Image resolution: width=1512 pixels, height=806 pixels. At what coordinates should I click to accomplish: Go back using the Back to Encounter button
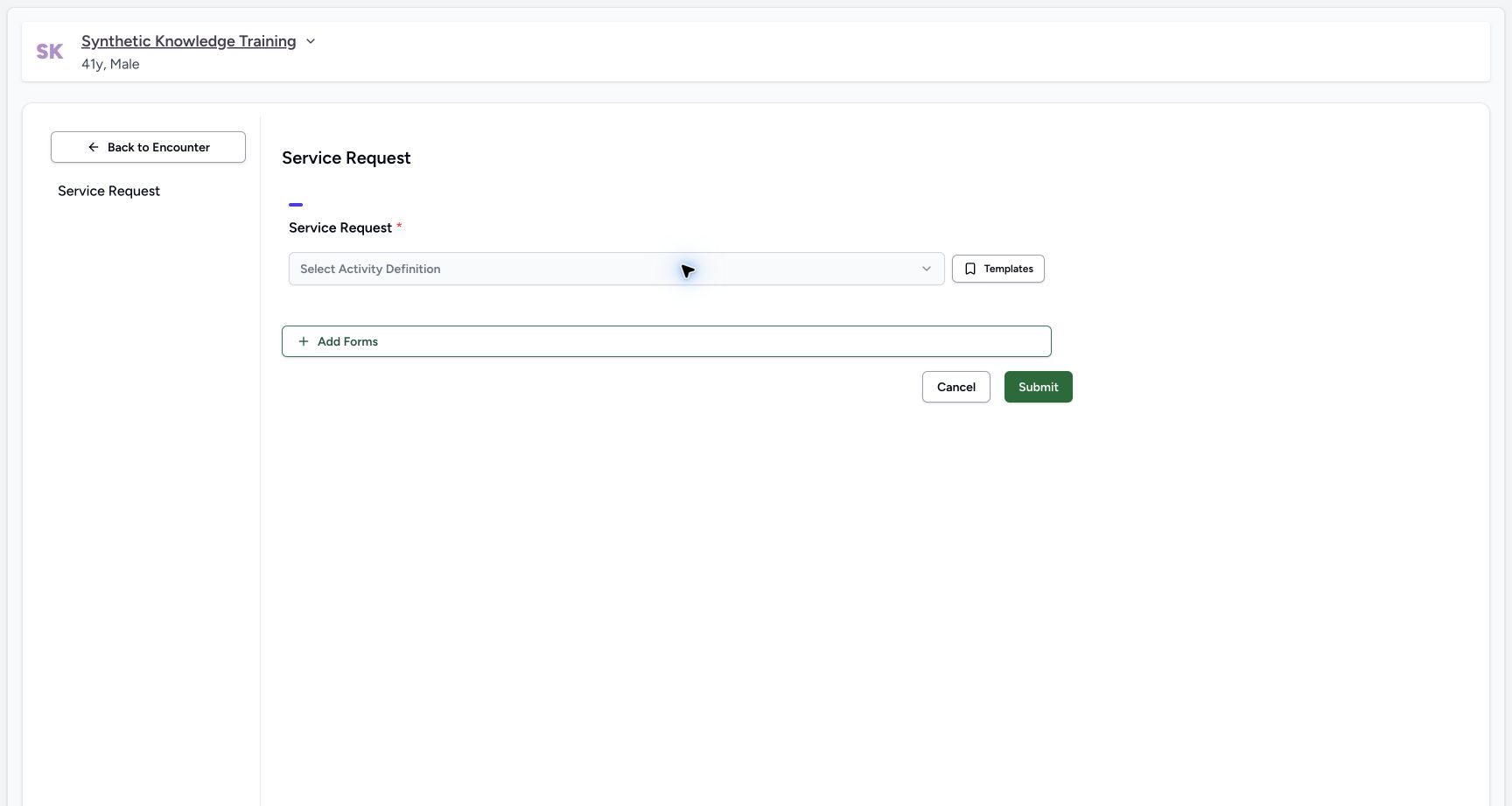coord(148,147)
